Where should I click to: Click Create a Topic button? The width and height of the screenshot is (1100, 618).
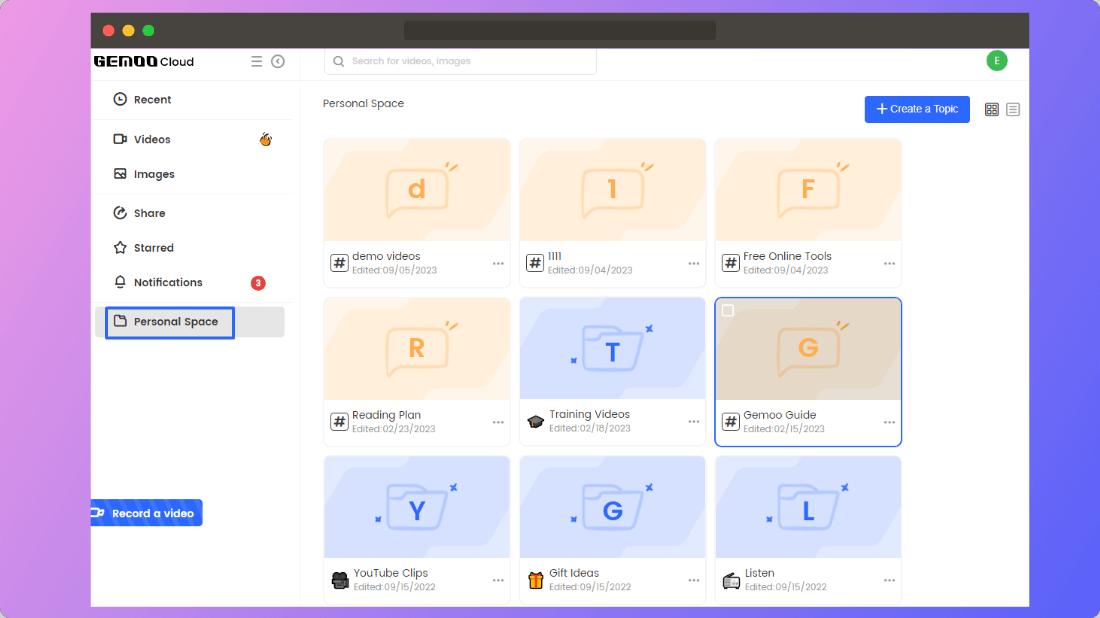pyautogui.click(x=916, y=109)
